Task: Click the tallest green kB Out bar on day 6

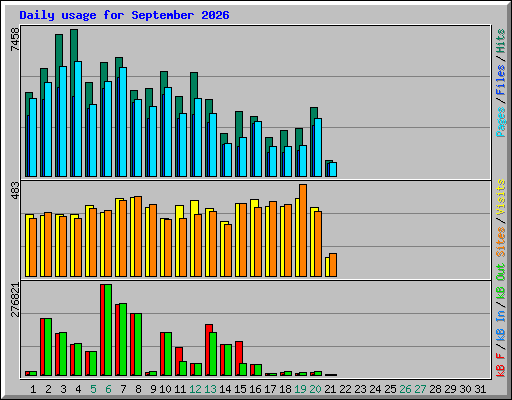Action: [108, 330]
